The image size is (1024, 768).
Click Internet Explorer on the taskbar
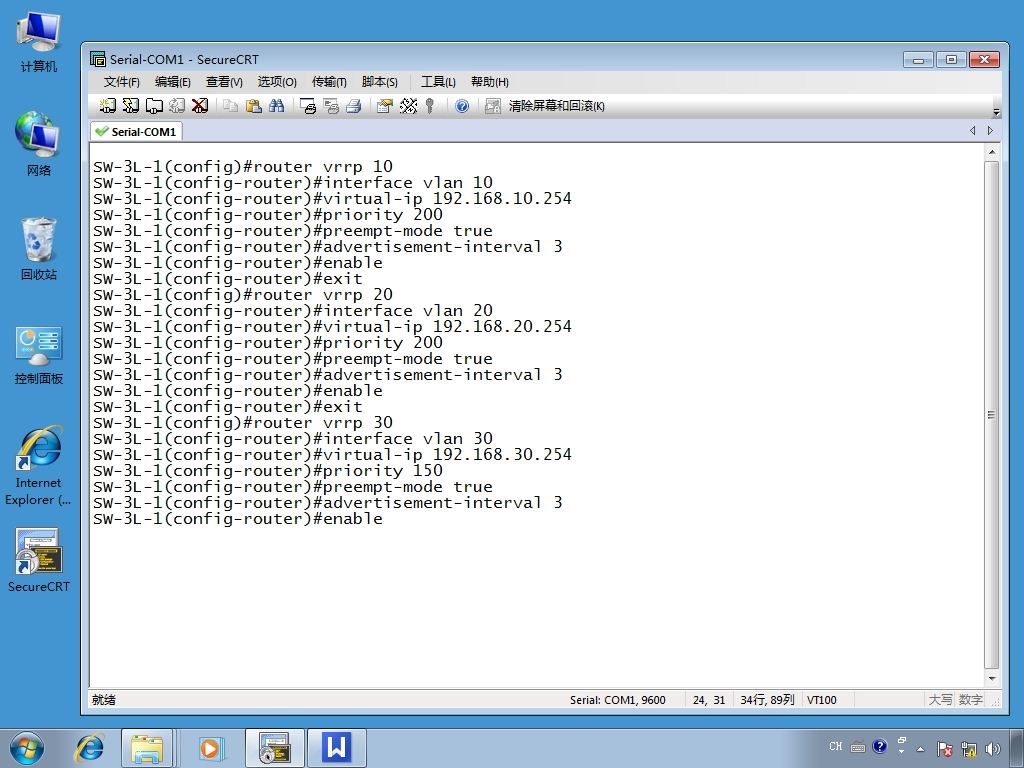point(91,748)
